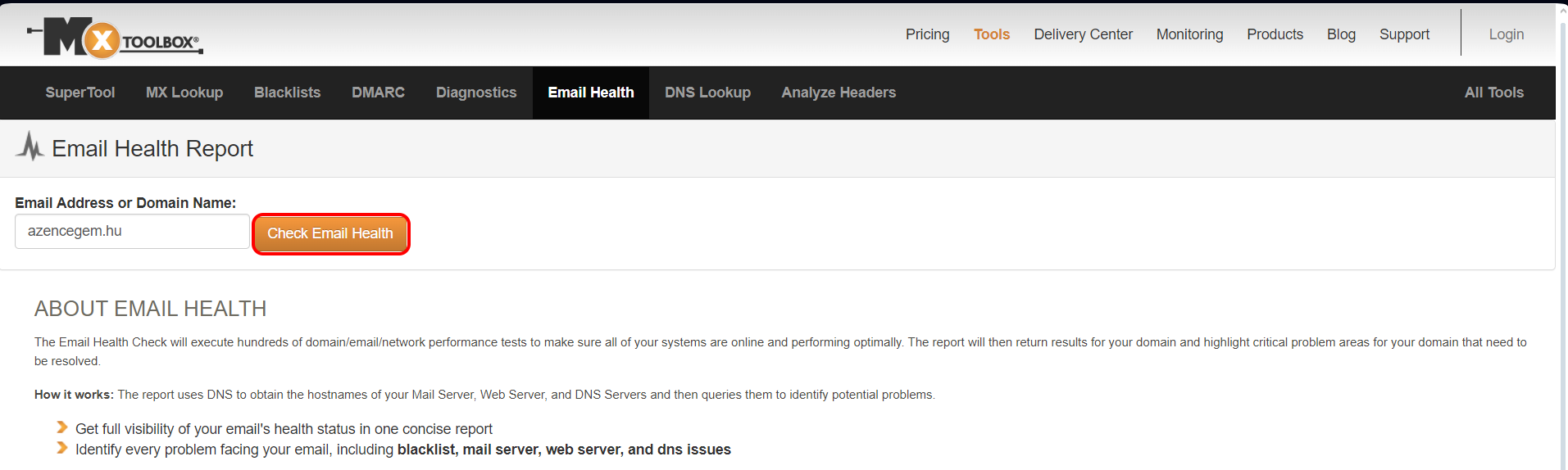Select the DMARC tab

click(378, 93)
